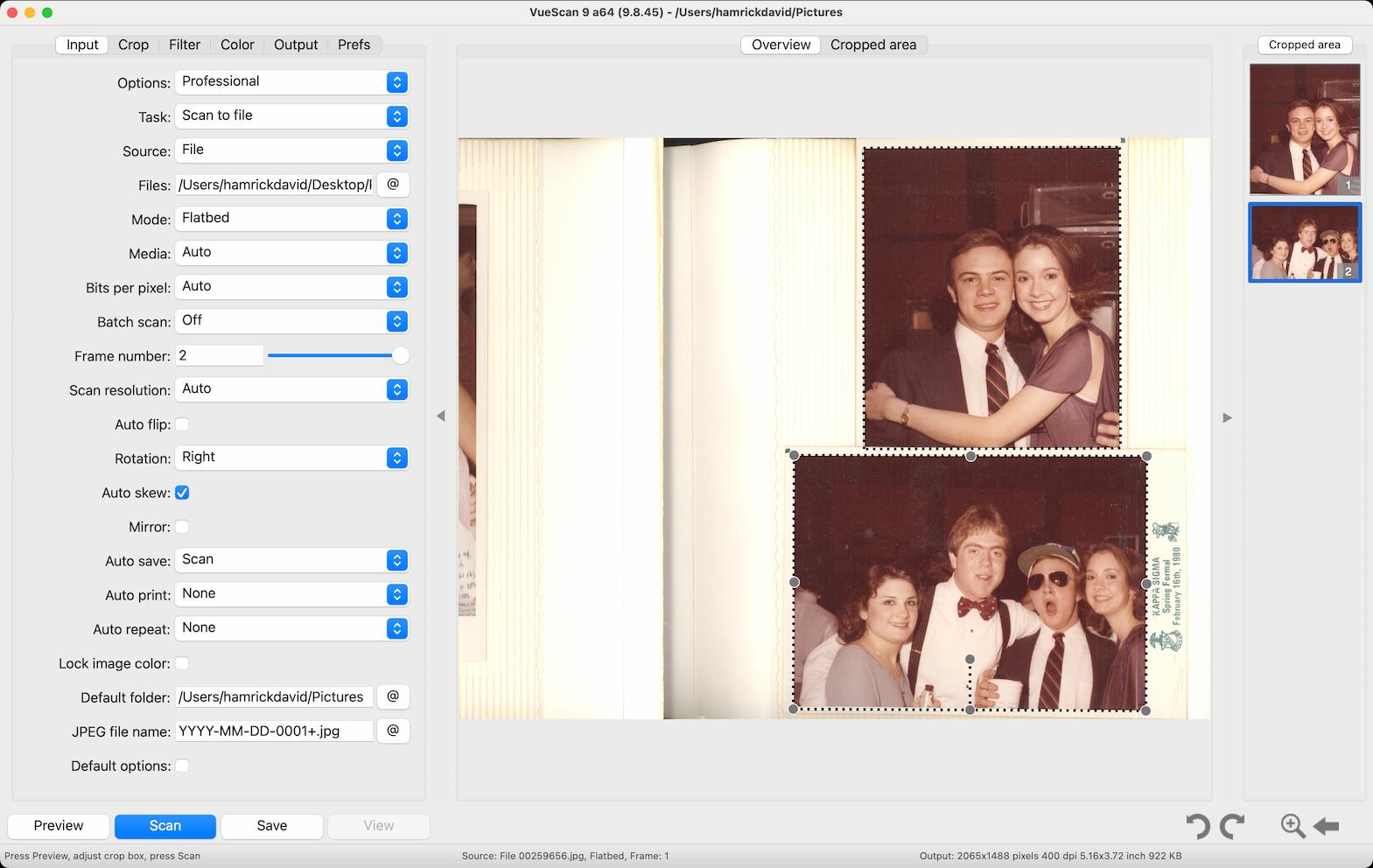Switch to the Output tab
The width and height of the screenshot is (1373, 868).
click(296, 45)
